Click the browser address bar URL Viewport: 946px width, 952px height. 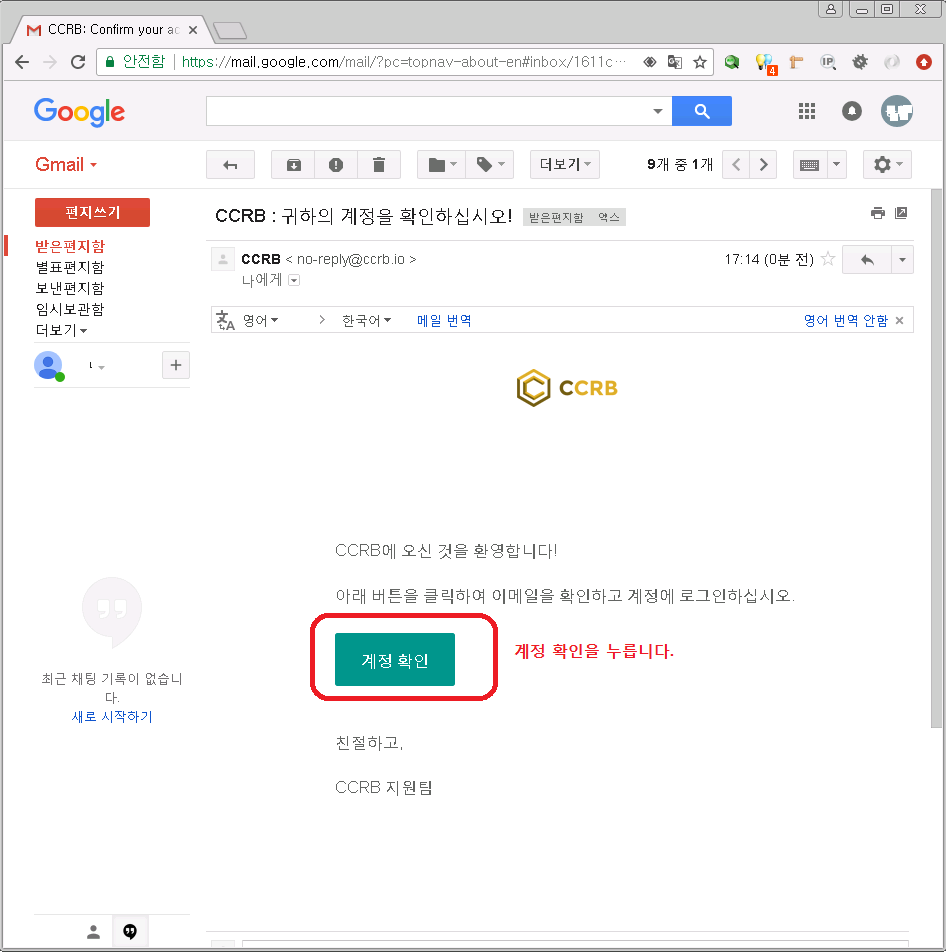(403, 62)
